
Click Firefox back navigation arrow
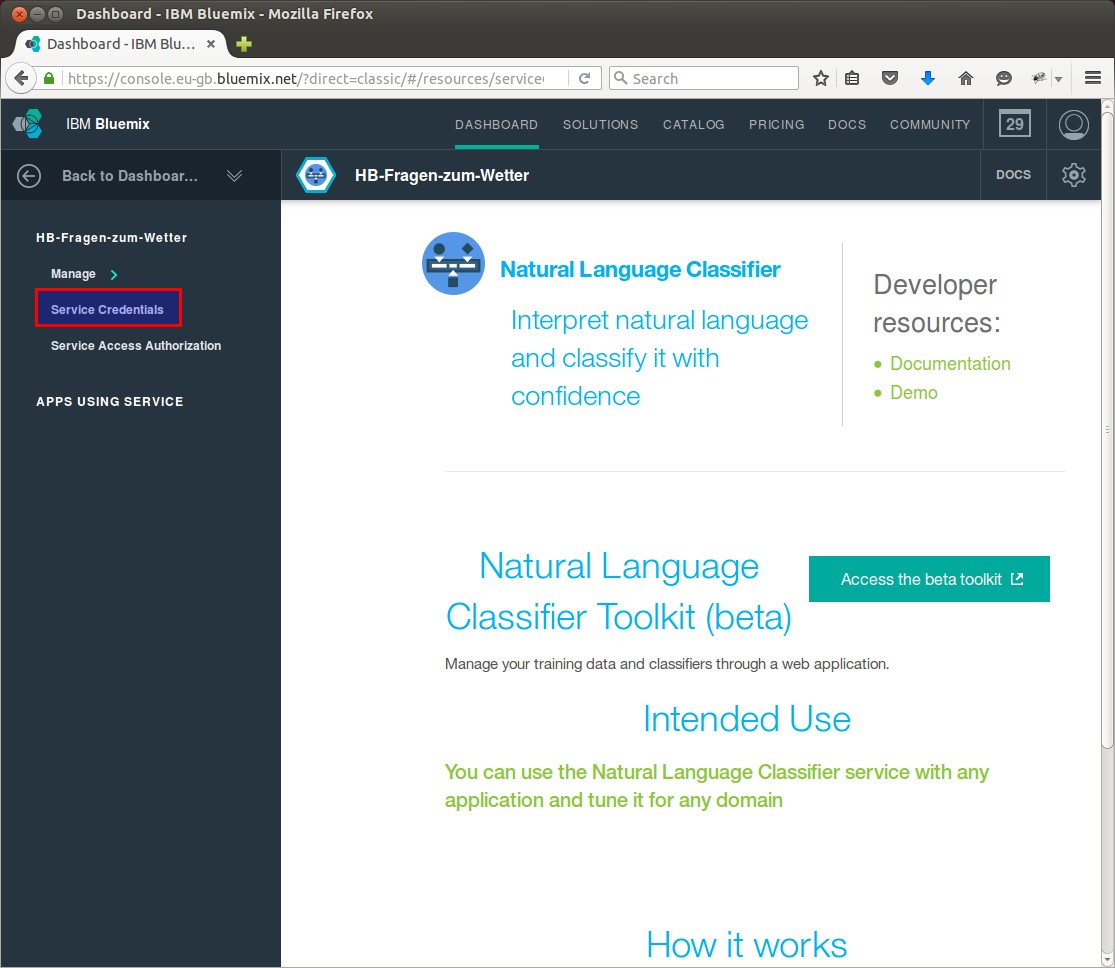coord(21,78)
